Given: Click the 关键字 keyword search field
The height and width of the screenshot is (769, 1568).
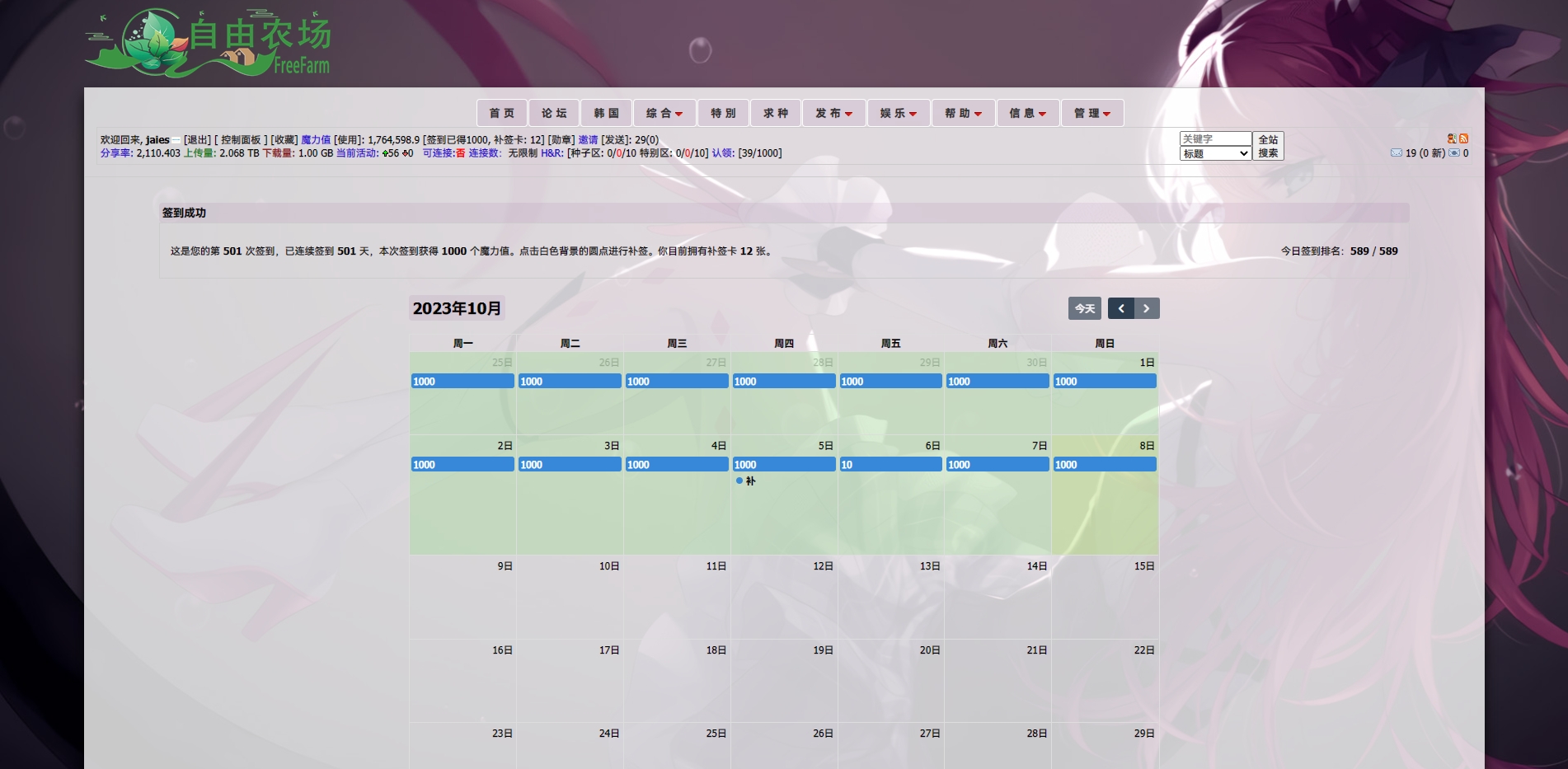Looking at the screenshot, I should pyautogui.click(x=1215, y=138).
